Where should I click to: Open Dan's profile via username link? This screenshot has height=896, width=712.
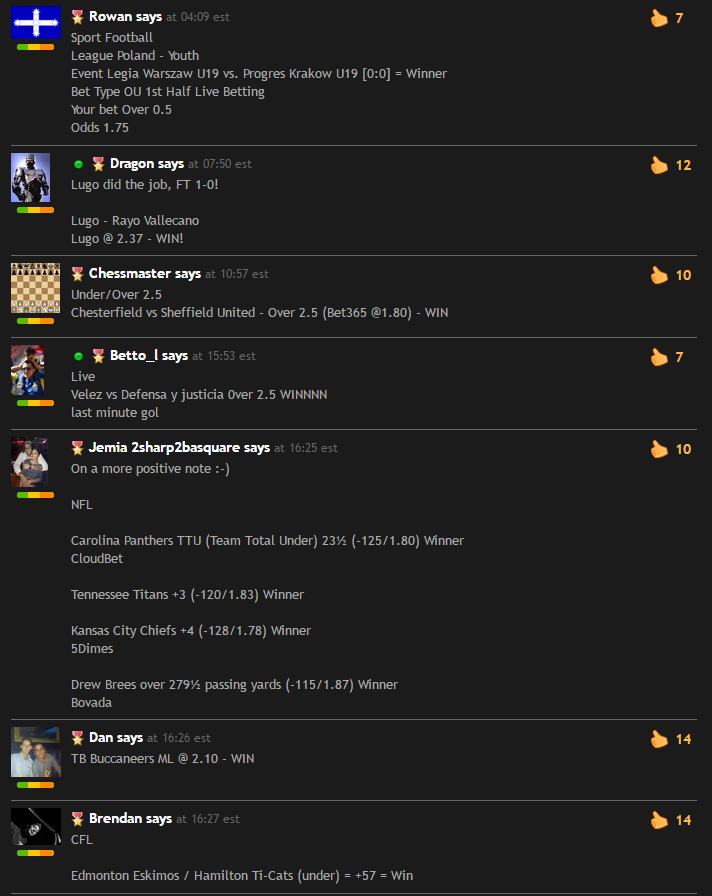point(101,738)
